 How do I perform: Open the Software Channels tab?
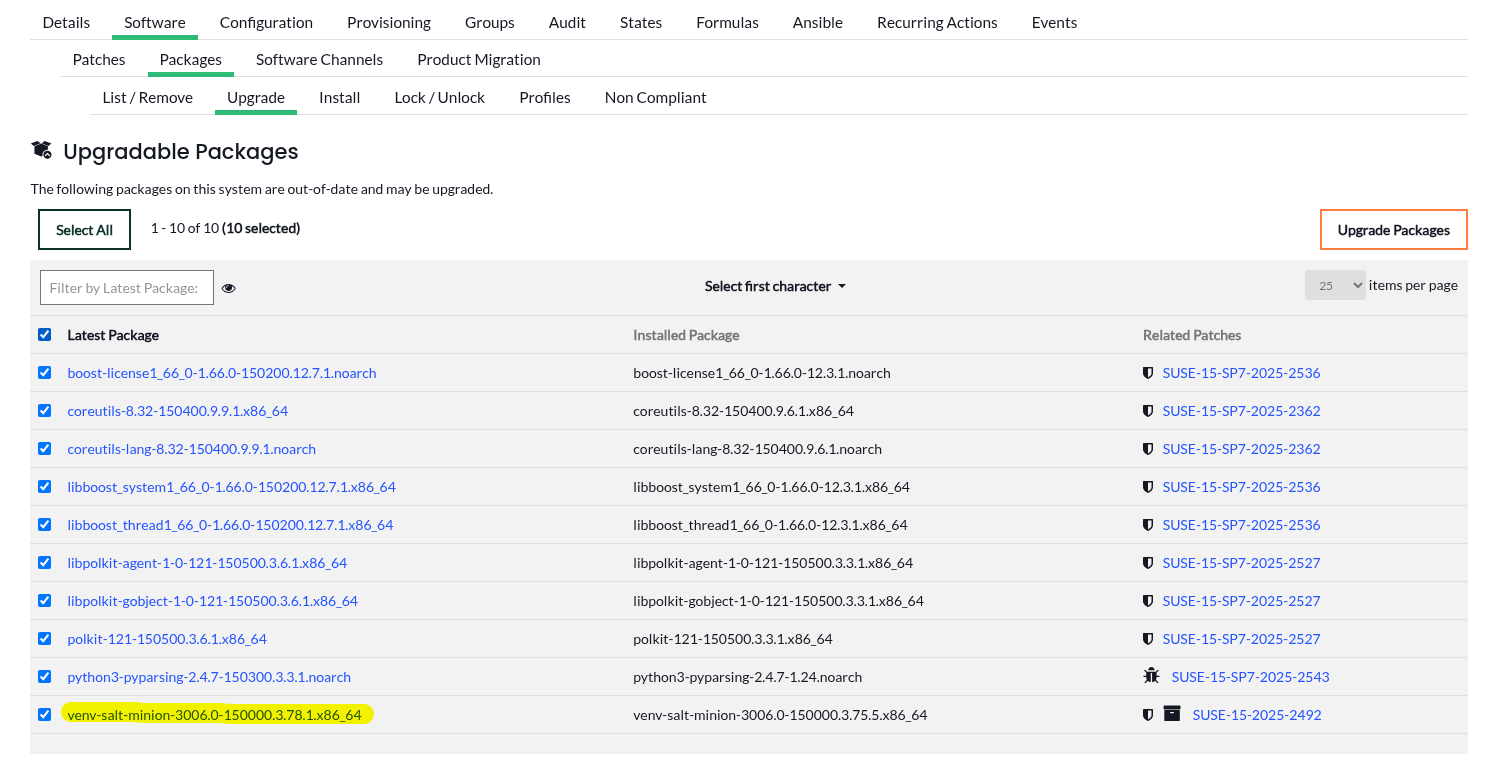click(x=319, y=59)
